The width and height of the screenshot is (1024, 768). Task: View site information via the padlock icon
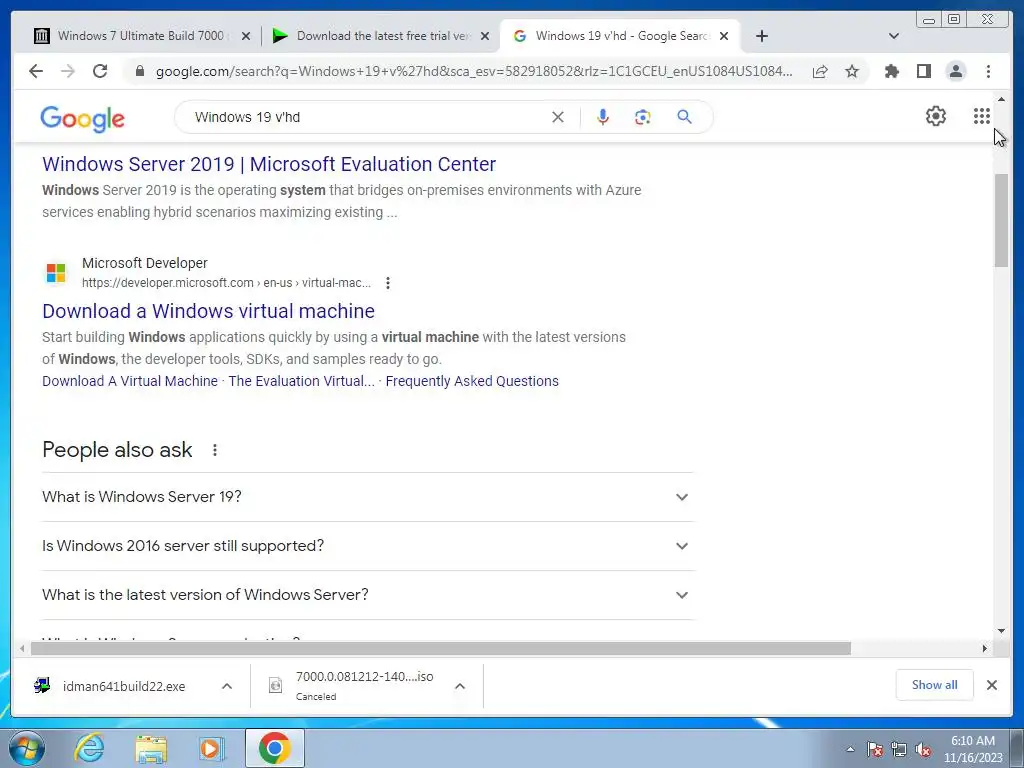pyautogui.click(x=140, y=71)
